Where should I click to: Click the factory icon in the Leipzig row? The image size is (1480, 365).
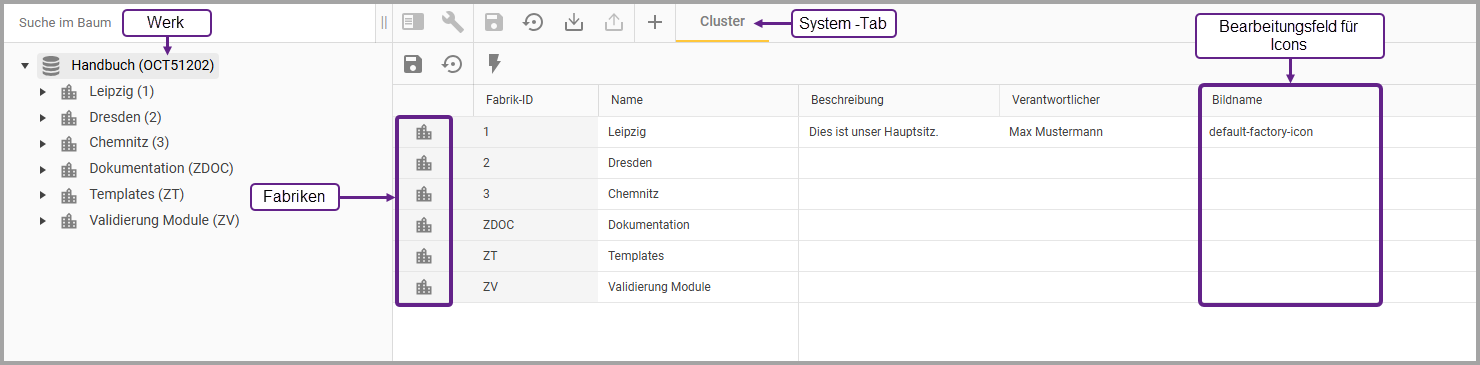pyautogui.click(x=424, y=132)
